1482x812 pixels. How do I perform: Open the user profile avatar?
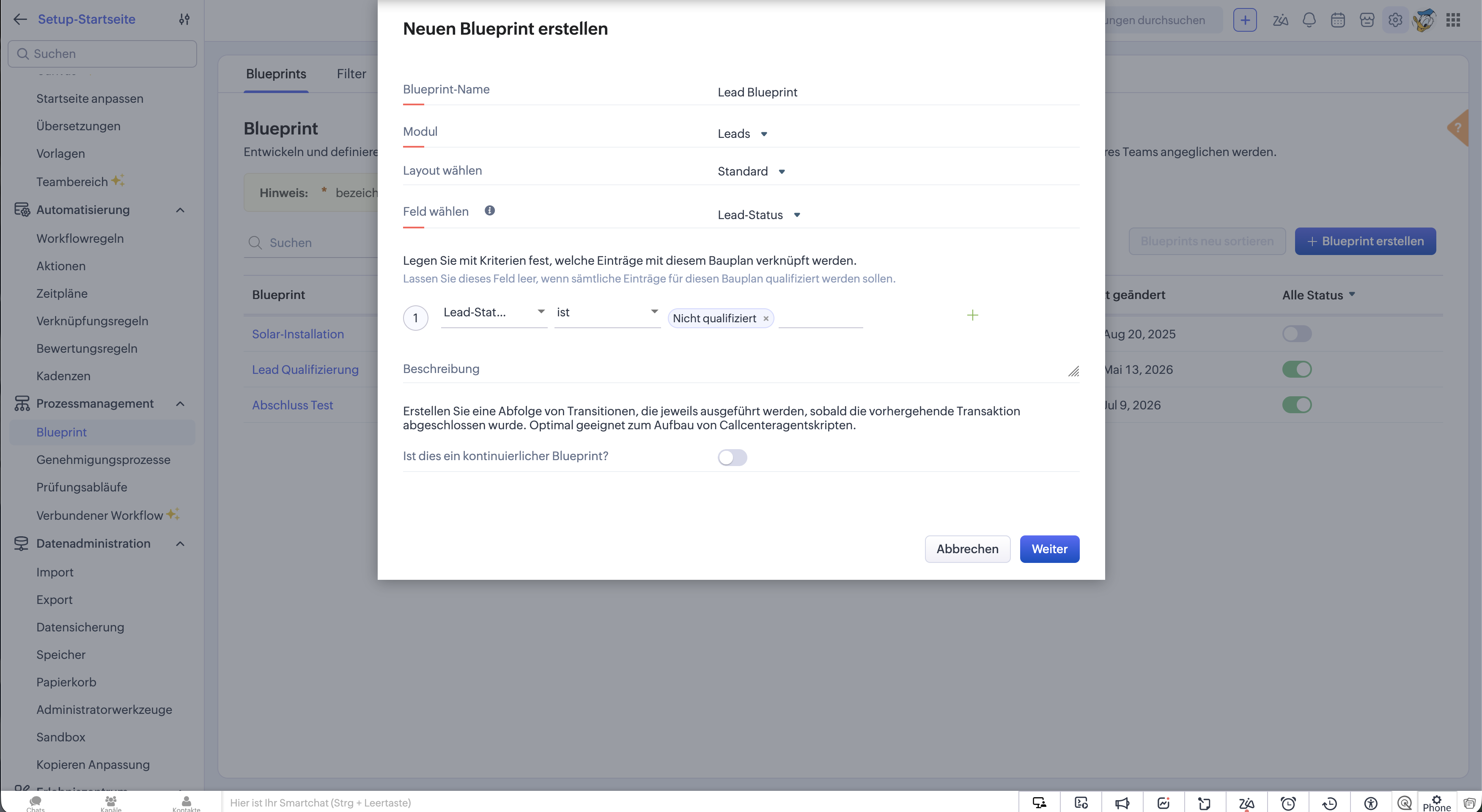(1424, 20)
